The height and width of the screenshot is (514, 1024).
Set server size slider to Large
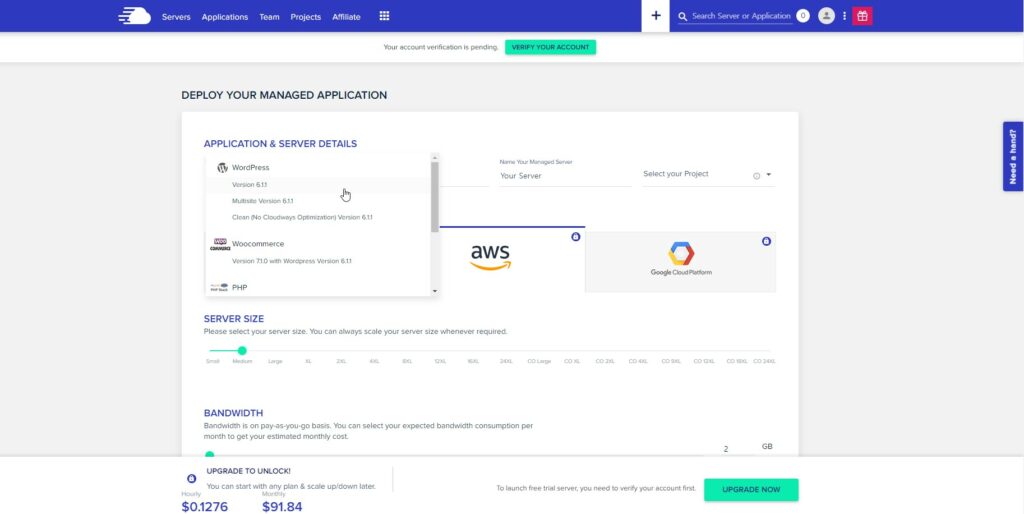pos(275,352)
